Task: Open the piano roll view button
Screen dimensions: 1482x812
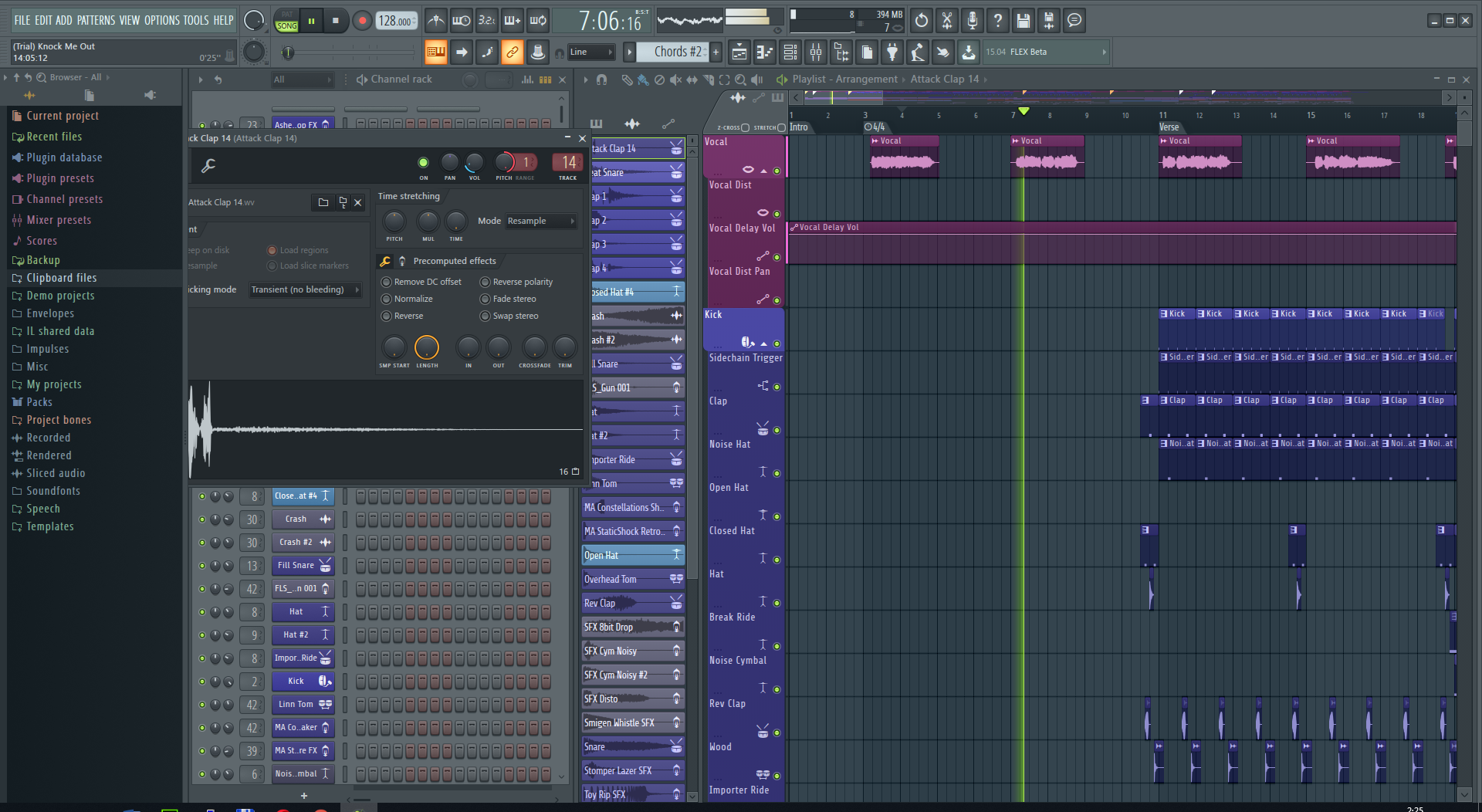Action: pos(764,52)
